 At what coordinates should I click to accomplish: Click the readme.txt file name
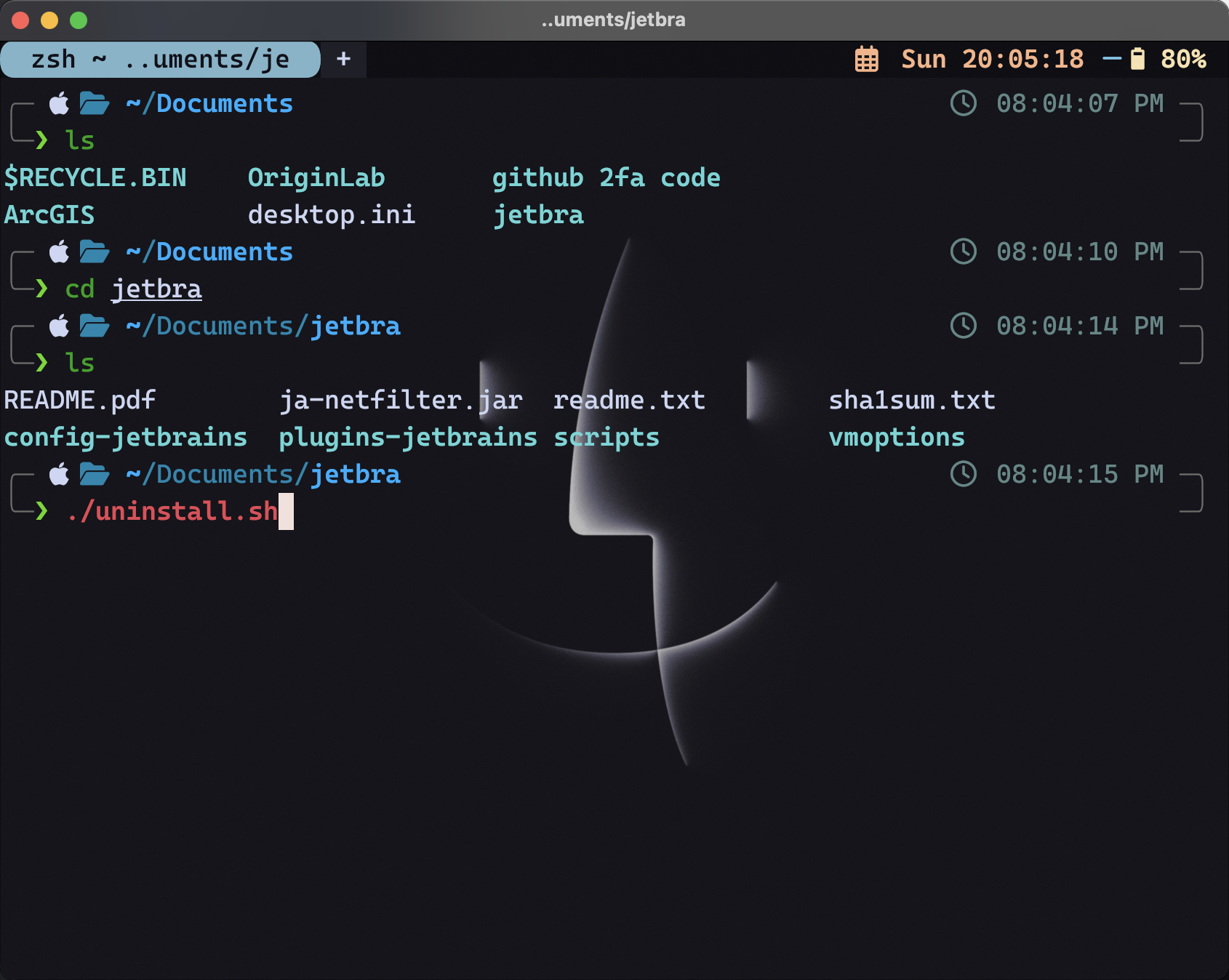tap(629, 400)
